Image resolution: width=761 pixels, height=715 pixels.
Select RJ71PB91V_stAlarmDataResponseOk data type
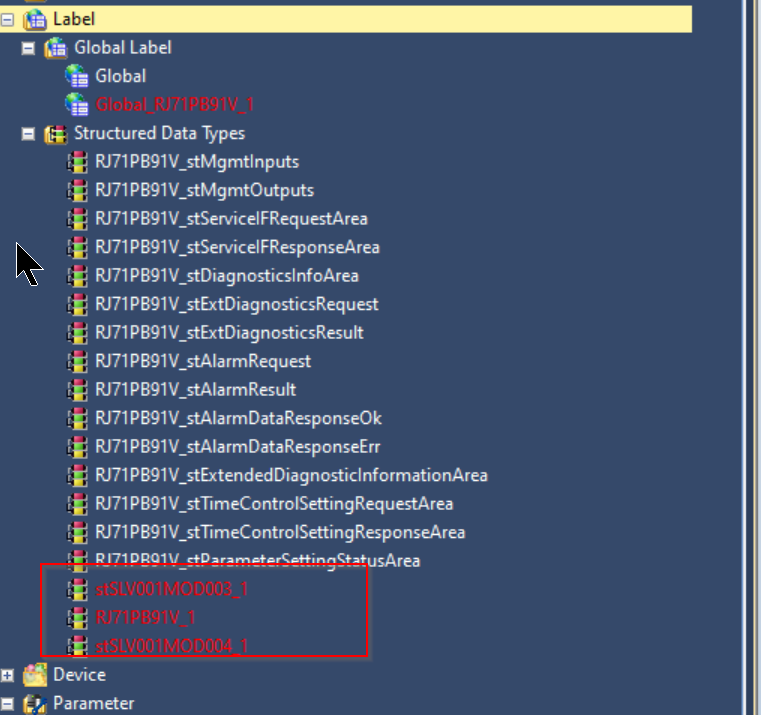coord(238,418)
